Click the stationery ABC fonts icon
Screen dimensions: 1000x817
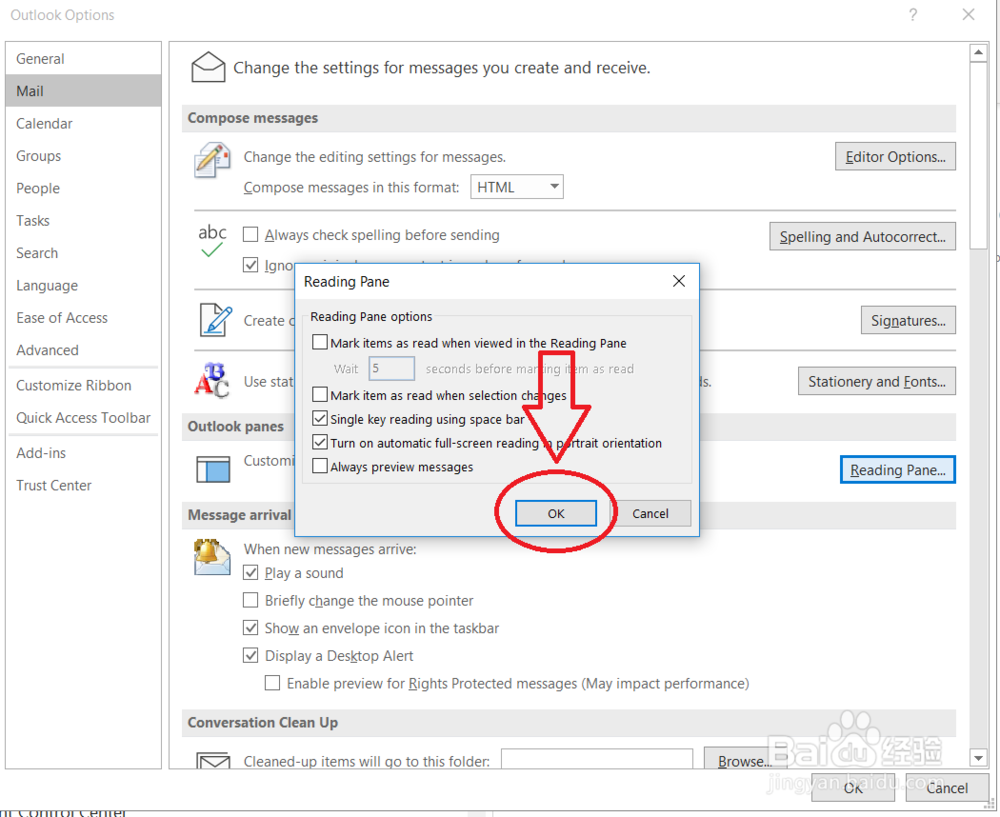click(x=212, y=380)
